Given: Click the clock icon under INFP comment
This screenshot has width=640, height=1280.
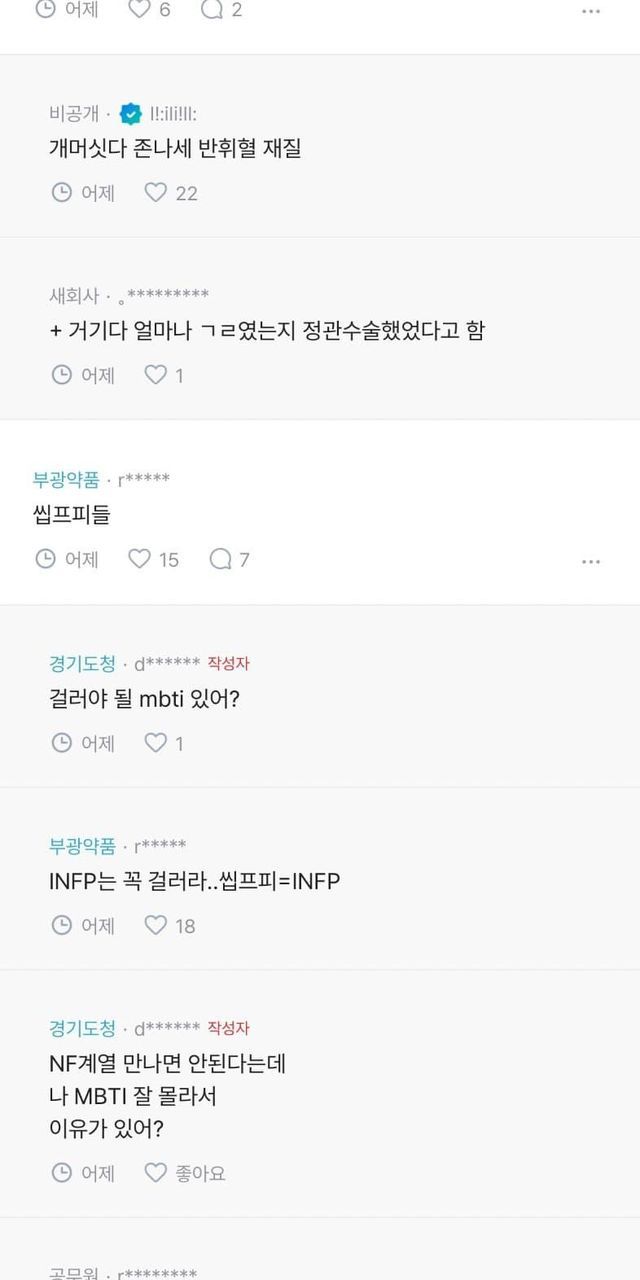Looking at the screenshot, I should pyautogui.click(x=62, y=926).
